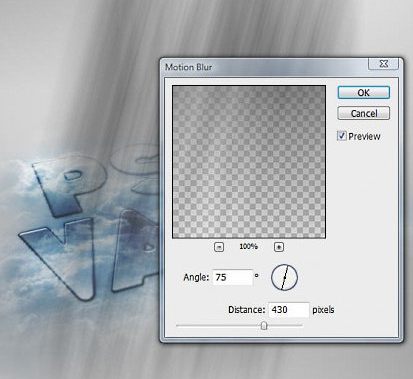Click the angle direction dial
The height and width of the screenshot is (379, 413).
[284, 277]
